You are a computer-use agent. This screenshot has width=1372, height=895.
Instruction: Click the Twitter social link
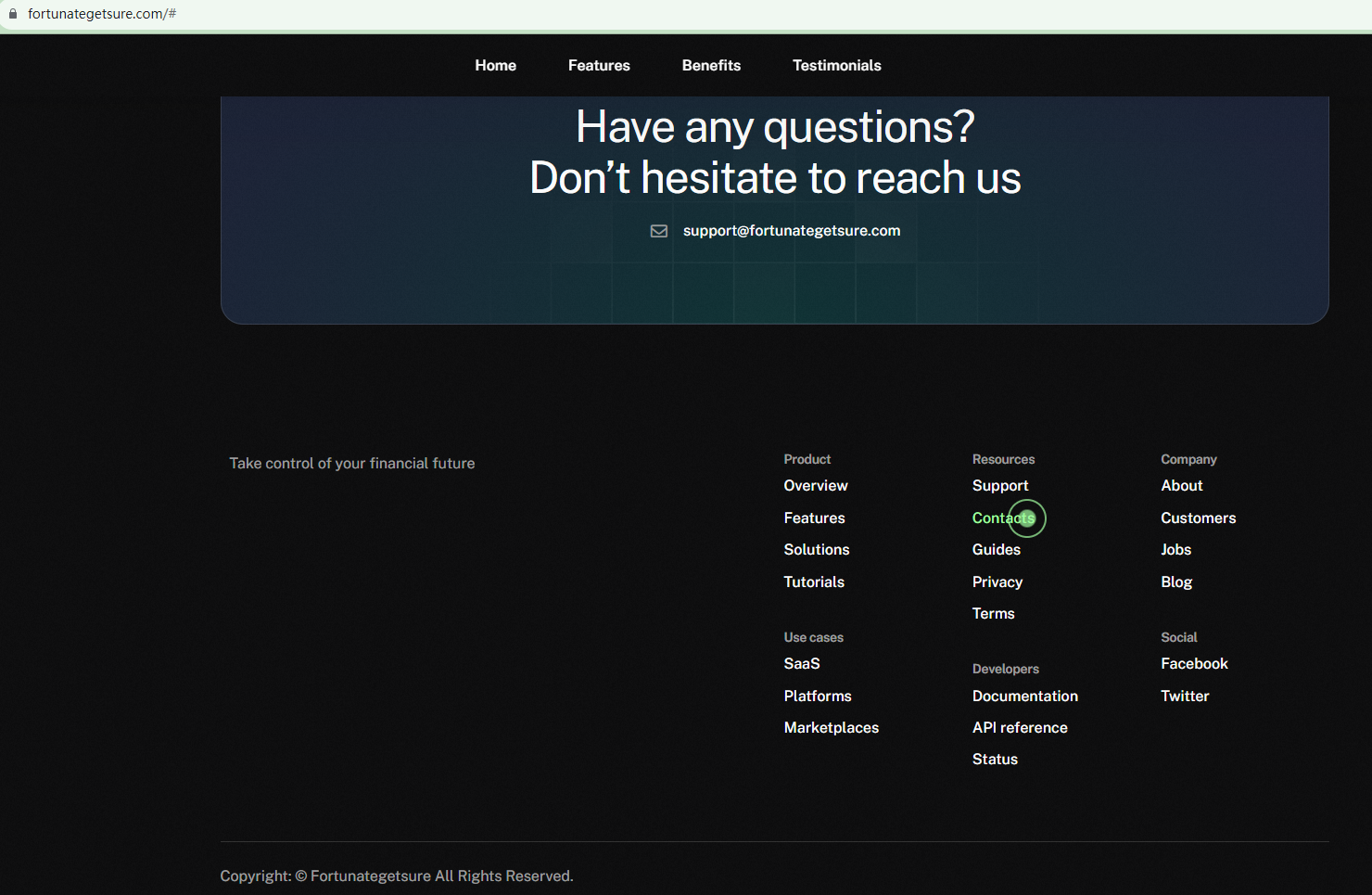pos(1185,697)
